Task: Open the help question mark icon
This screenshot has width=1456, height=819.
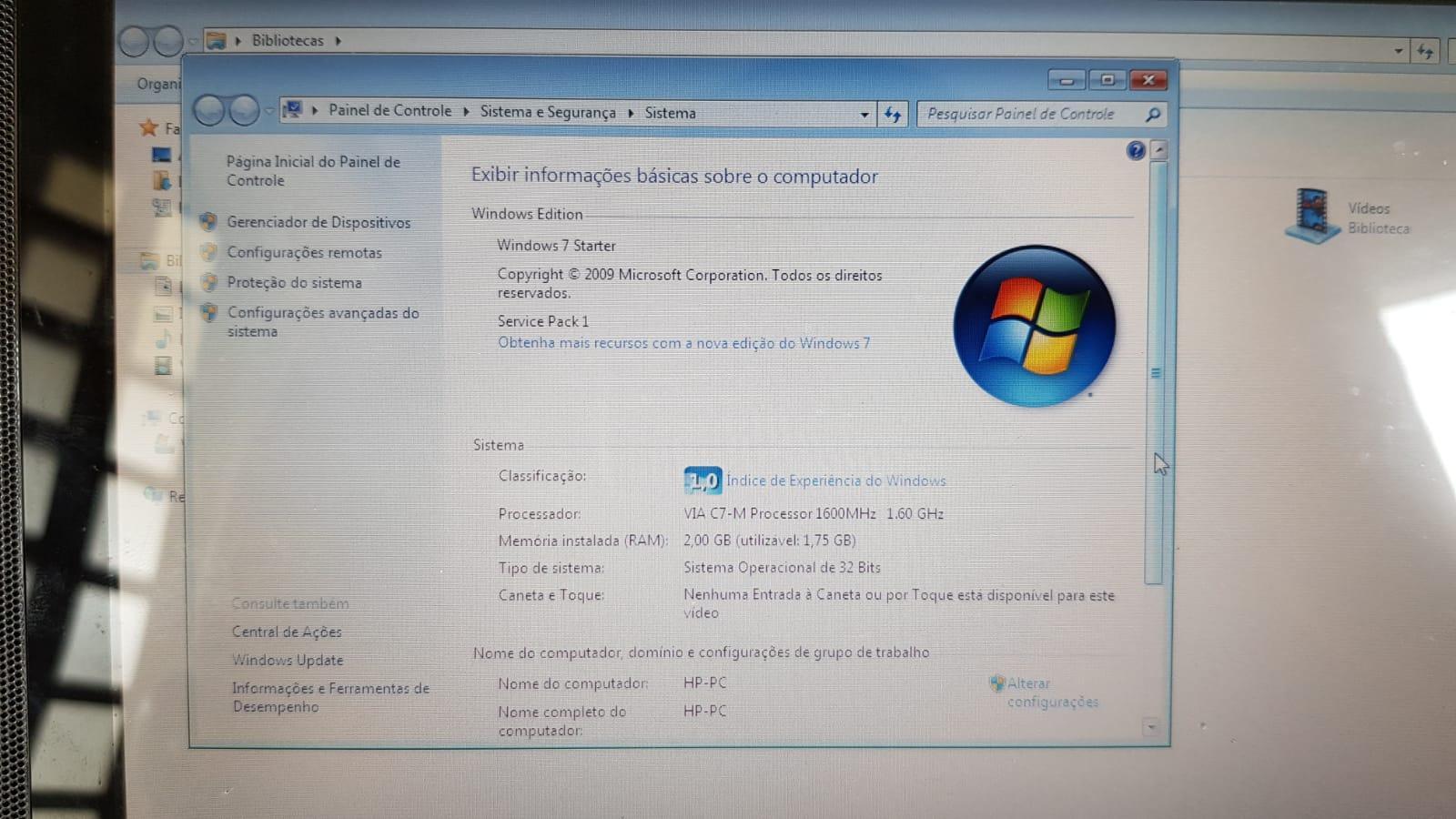Action: [1135, 150]
